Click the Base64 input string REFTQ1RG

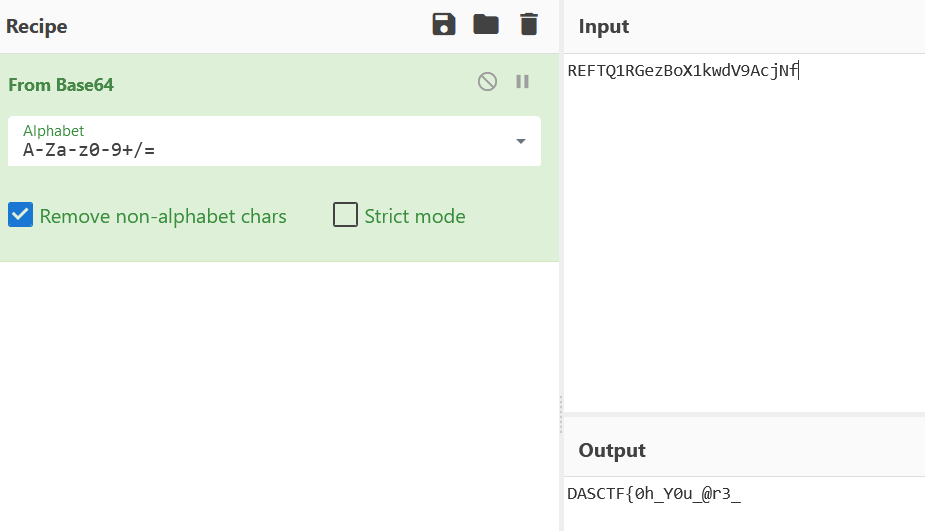pyautogui.click(x=683, y=71)
